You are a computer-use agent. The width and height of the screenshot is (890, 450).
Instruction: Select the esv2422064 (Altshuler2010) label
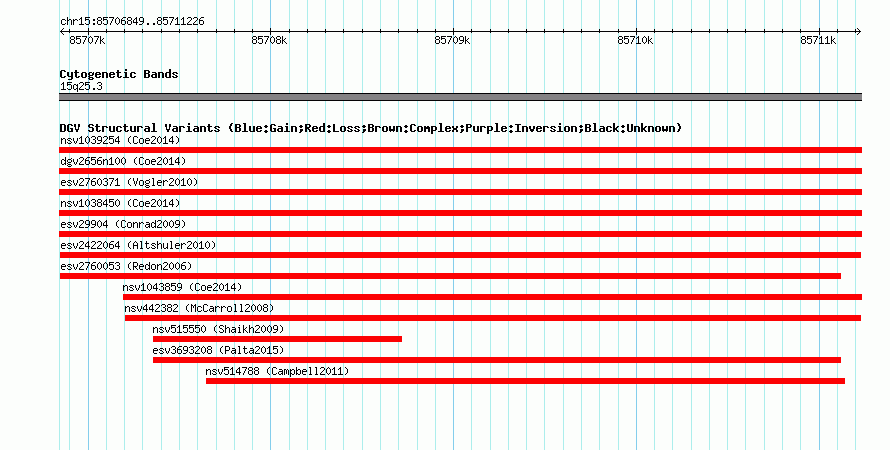coord(138,245)
